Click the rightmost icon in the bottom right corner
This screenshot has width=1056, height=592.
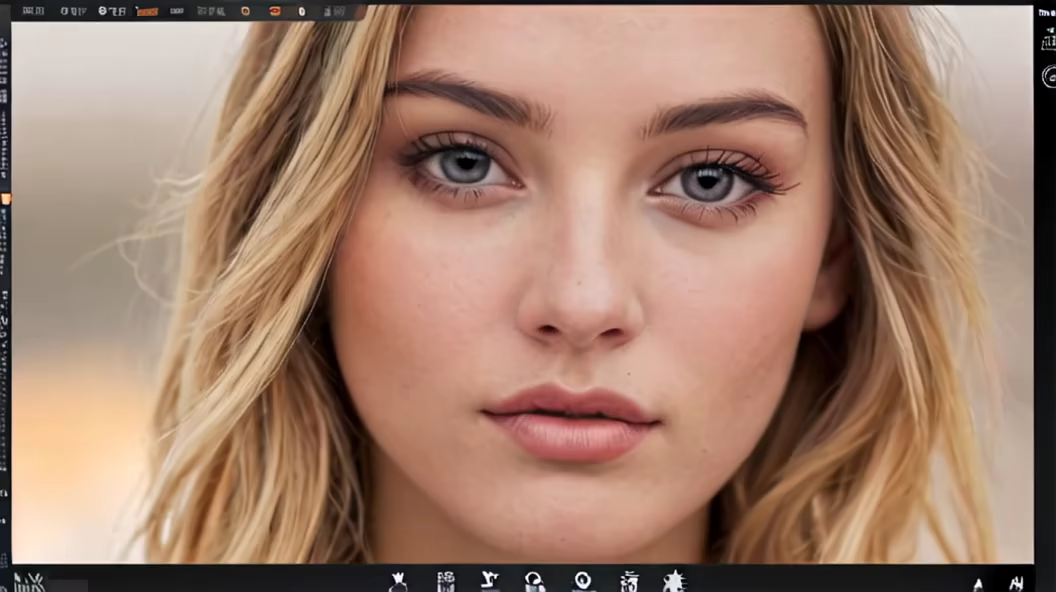1017,583
